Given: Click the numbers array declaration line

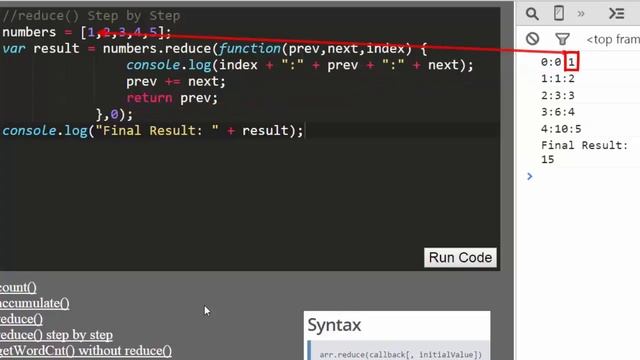Looking at the screenshot, I should point(87,32).
